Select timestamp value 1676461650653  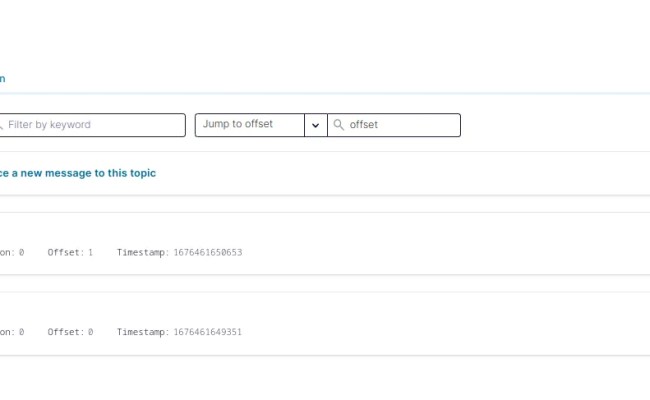pos(208,252)
